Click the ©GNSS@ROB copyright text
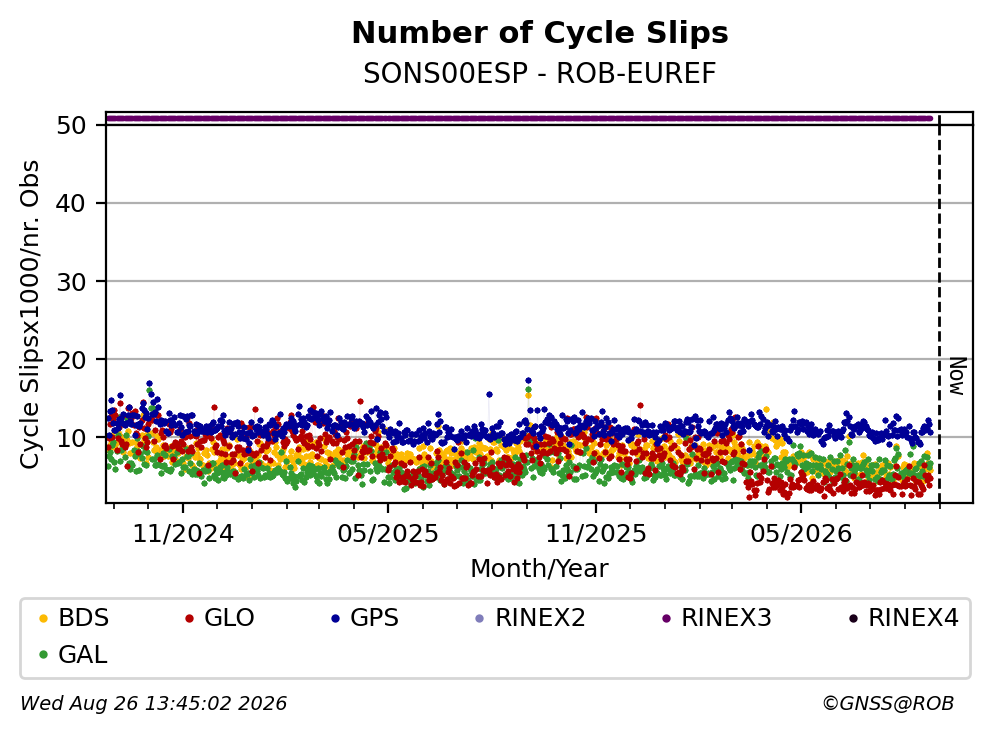 (x=888, y=704)
